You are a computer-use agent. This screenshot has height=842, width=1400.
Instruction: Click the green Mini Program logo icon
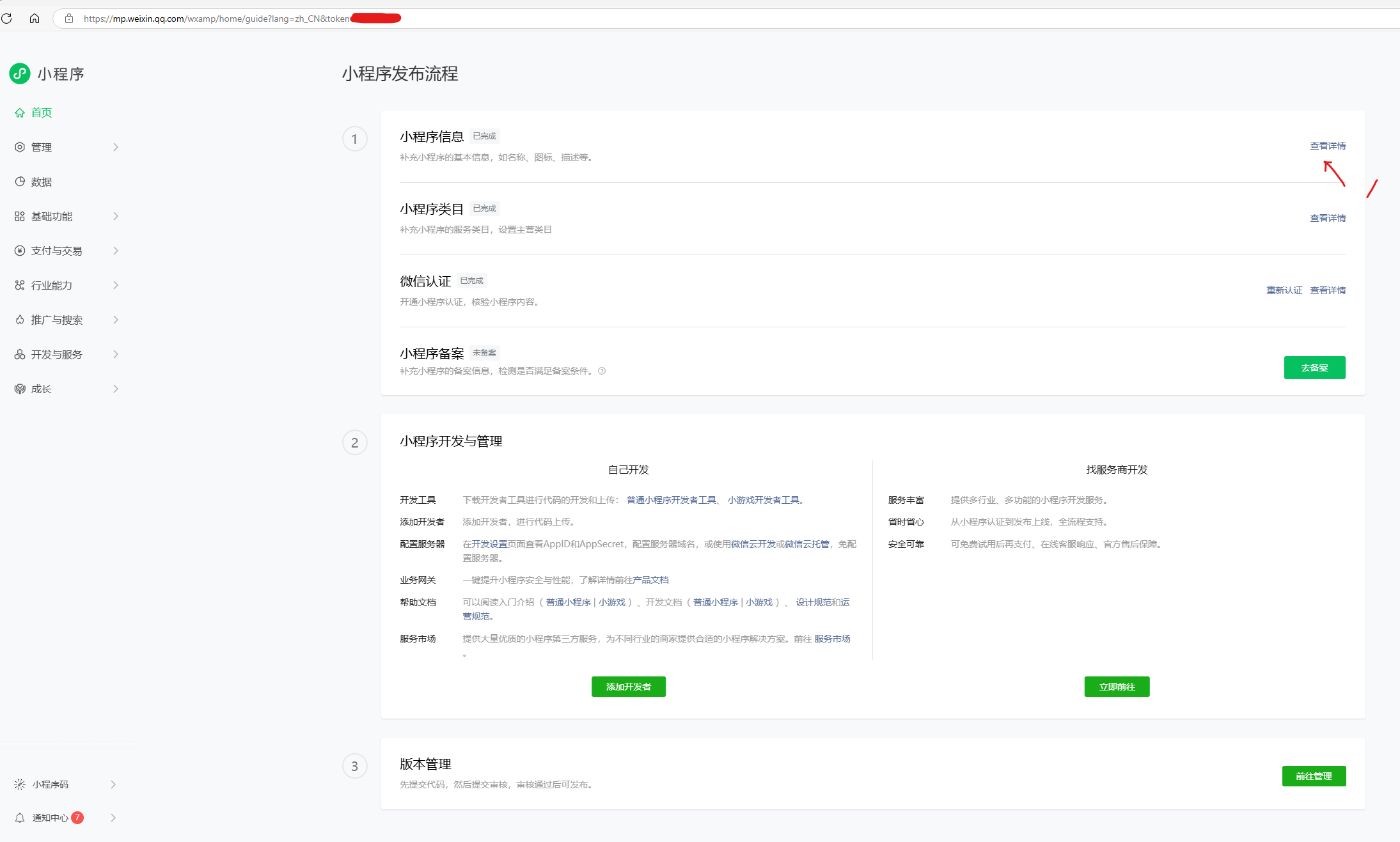click(x=20, y=74)
